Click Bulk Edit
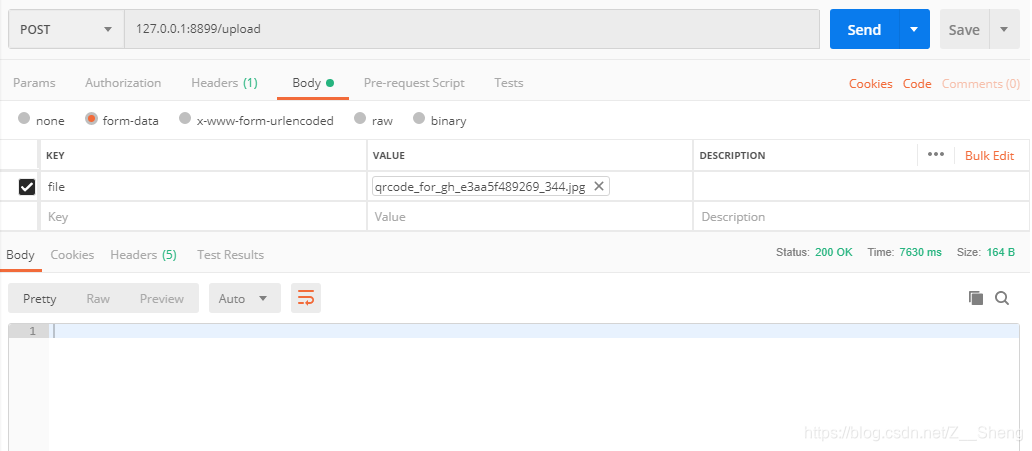The image size is (1032, 451). [x=989, y=156]
